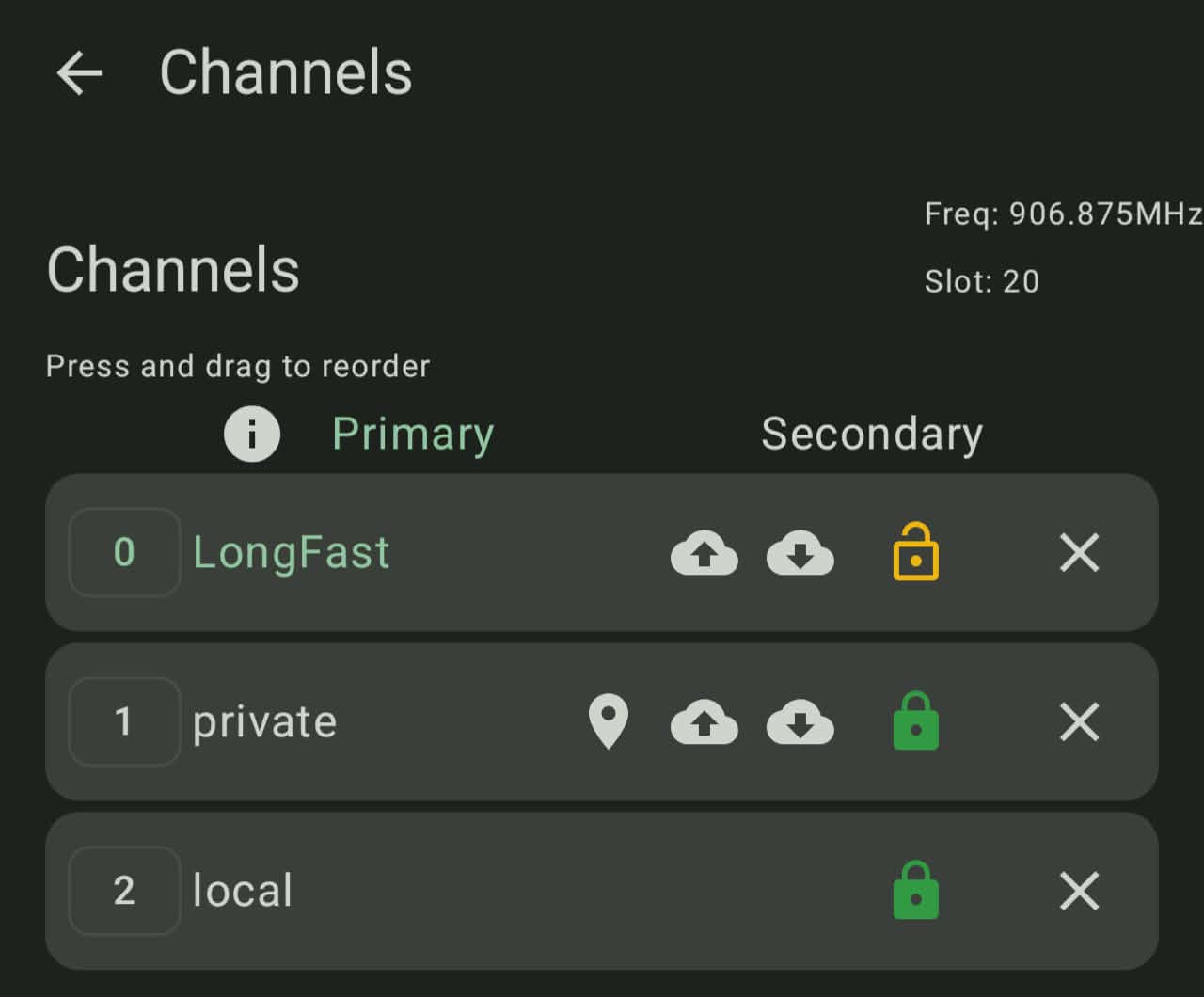Switch to the Secondary tab

(871, 434)
